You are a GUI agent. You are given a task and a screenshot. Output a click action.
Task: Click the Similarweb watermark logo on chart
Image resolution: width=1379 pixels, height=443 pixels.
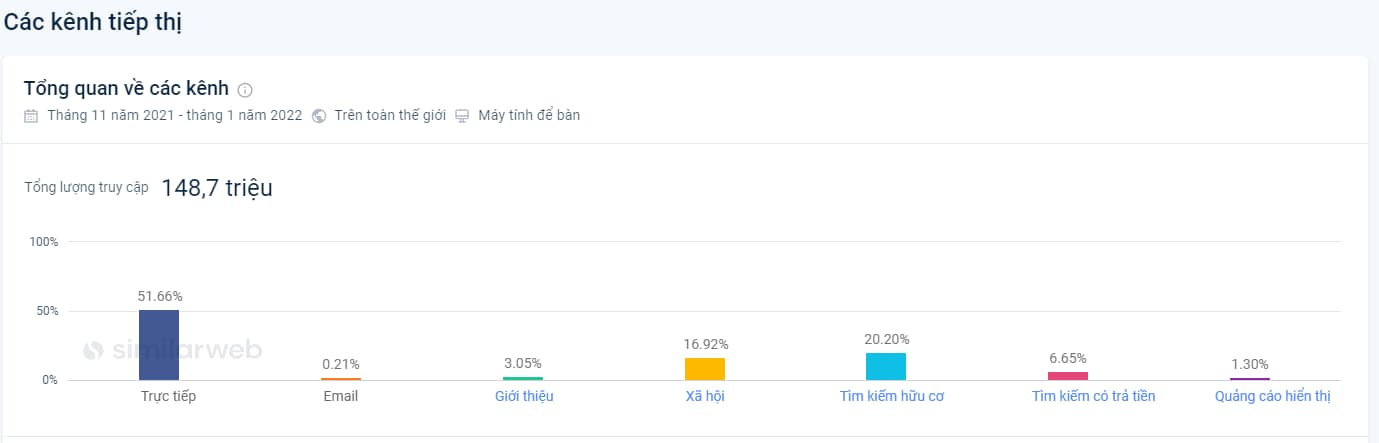point(172,350)
